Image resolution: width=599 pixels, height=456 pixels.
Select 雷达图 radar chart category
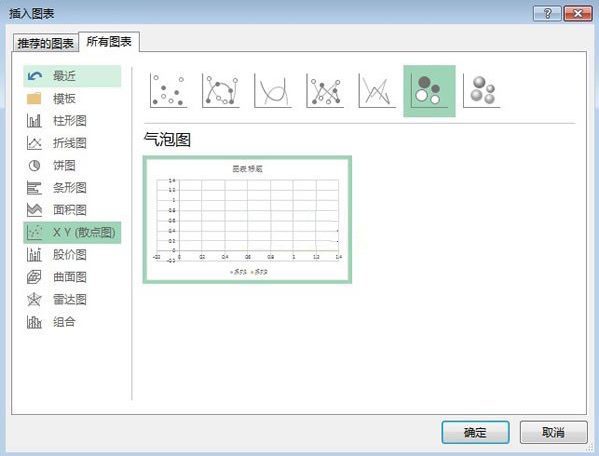click(72, 299)
